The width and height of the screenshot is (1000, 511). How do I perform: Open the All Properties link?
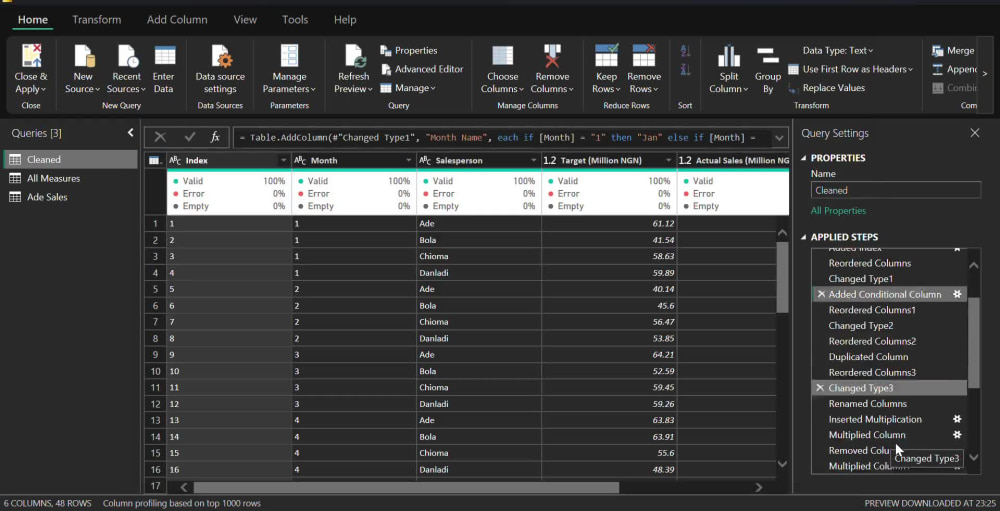[838, 211]
